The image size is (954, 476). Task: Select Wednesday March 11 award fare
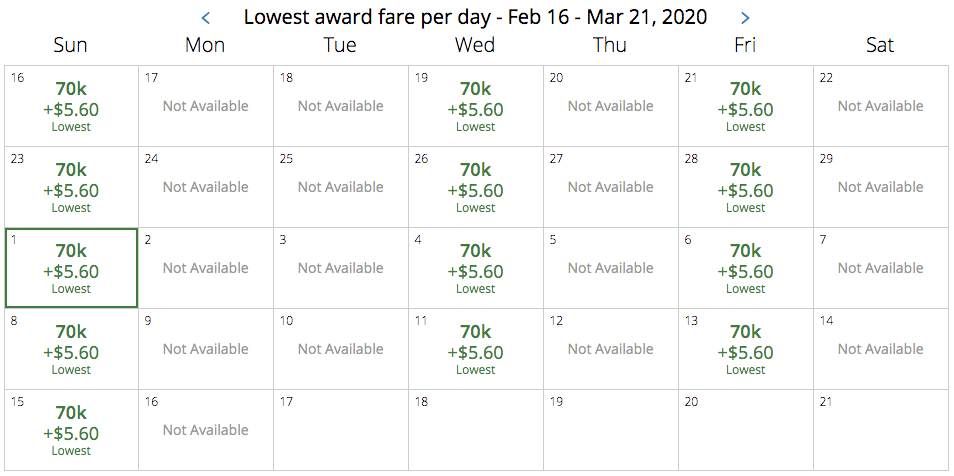click(475, 349)
